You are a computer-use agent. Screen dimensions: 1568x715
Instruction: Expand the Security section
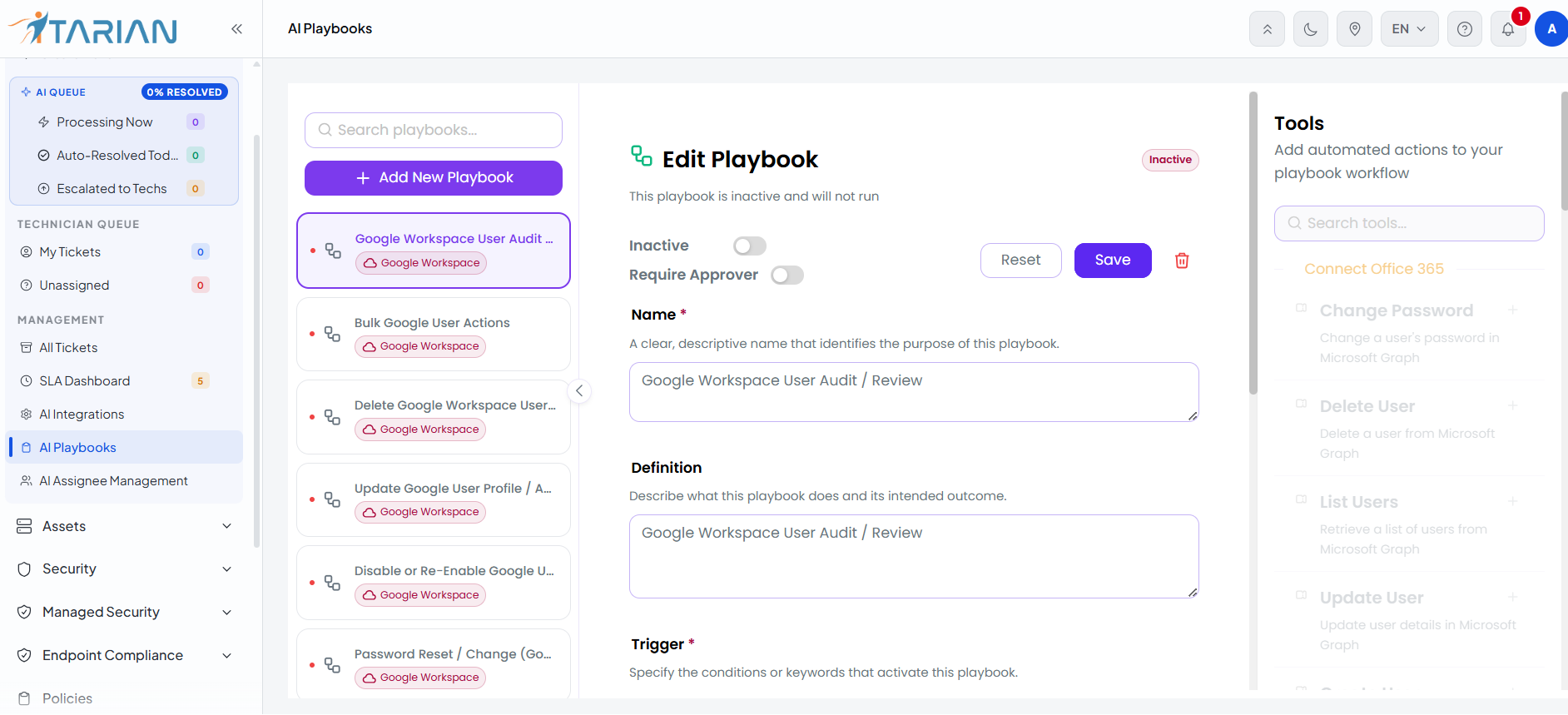[x=125, y=569]
